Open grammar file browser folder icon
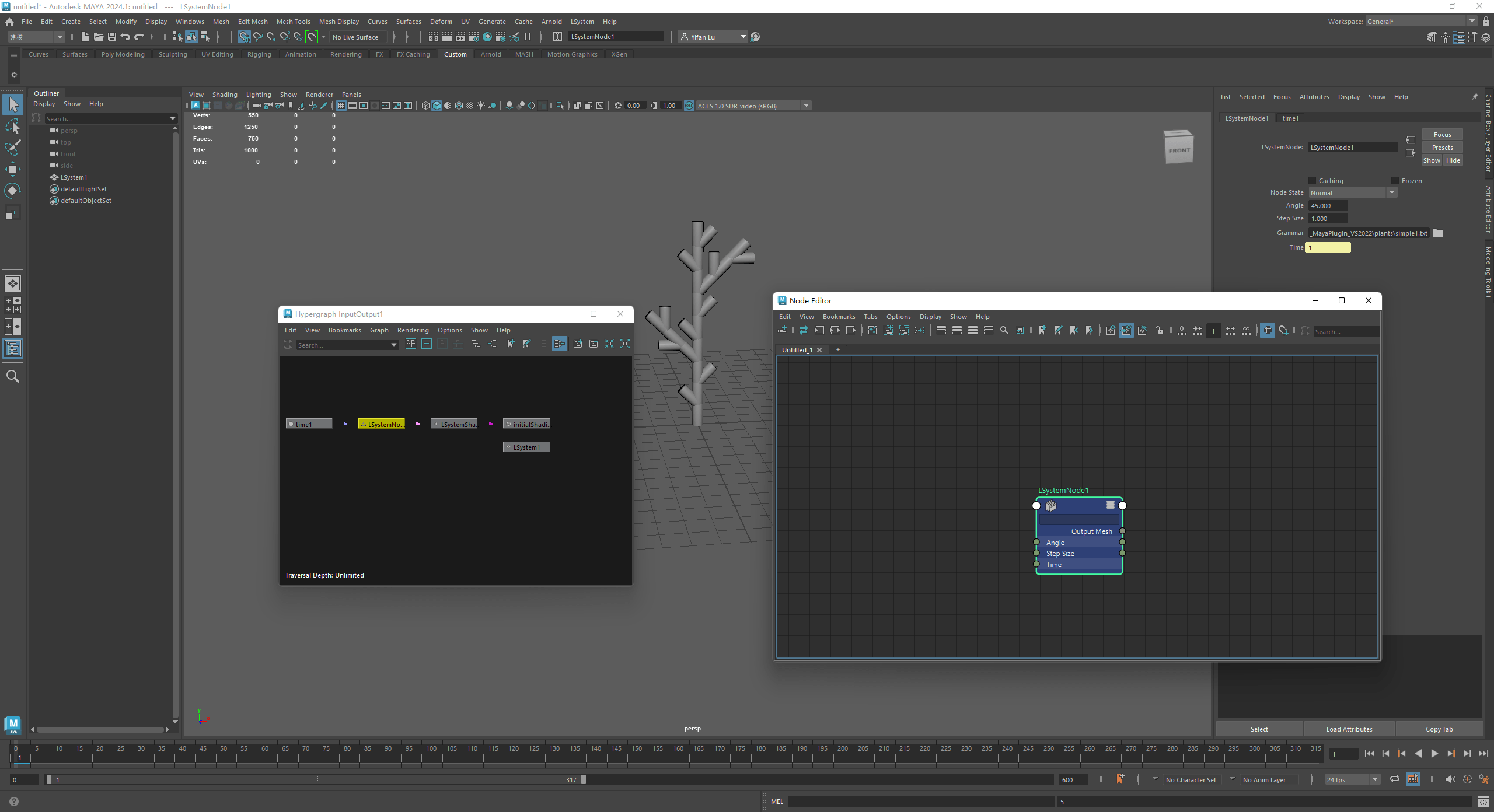The height and width of the screenshot is (812, 1494). point(1438,233)
